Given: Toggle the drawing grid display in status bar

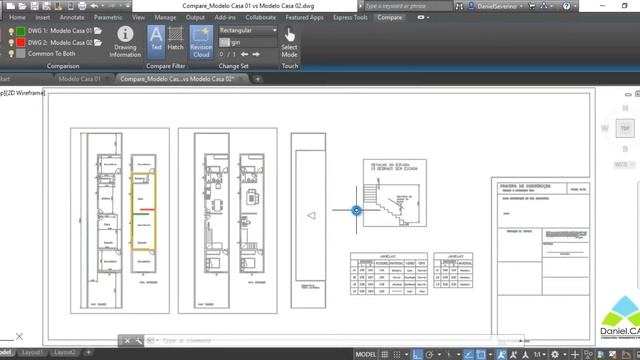Looking at the screenshot, I should point(384,354).
